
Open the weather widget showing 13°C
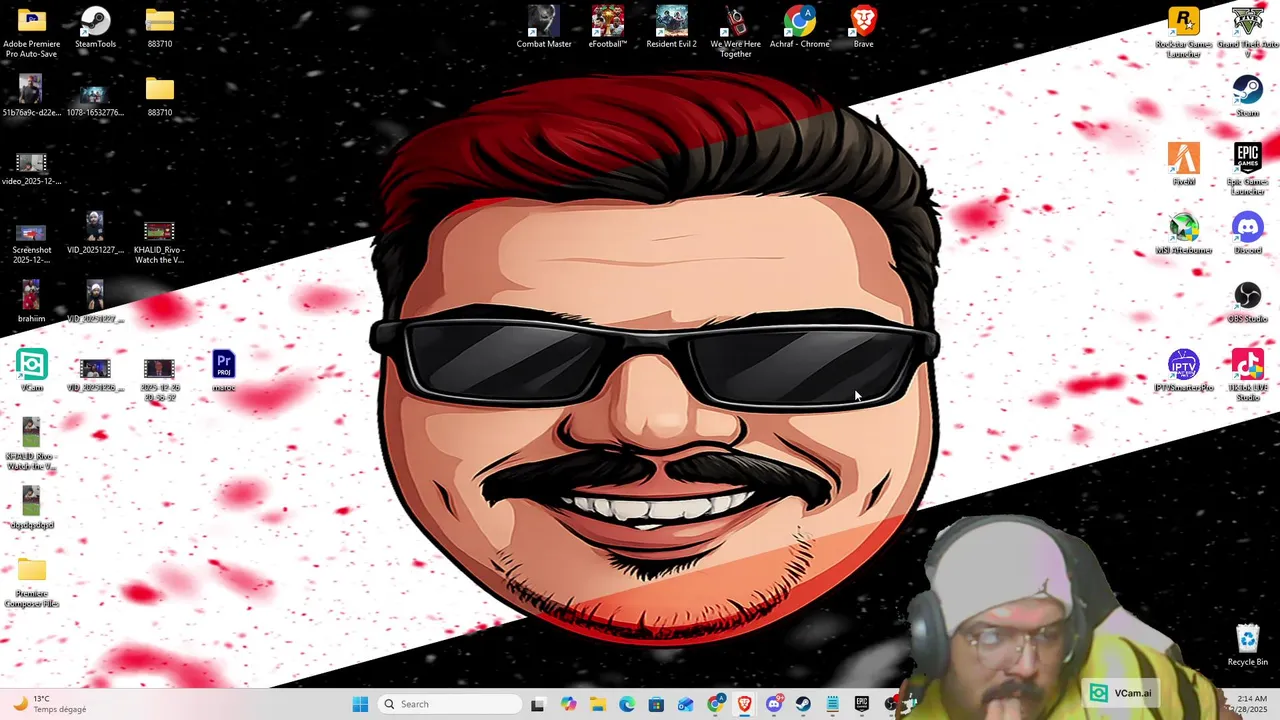[x=50, y=704]
